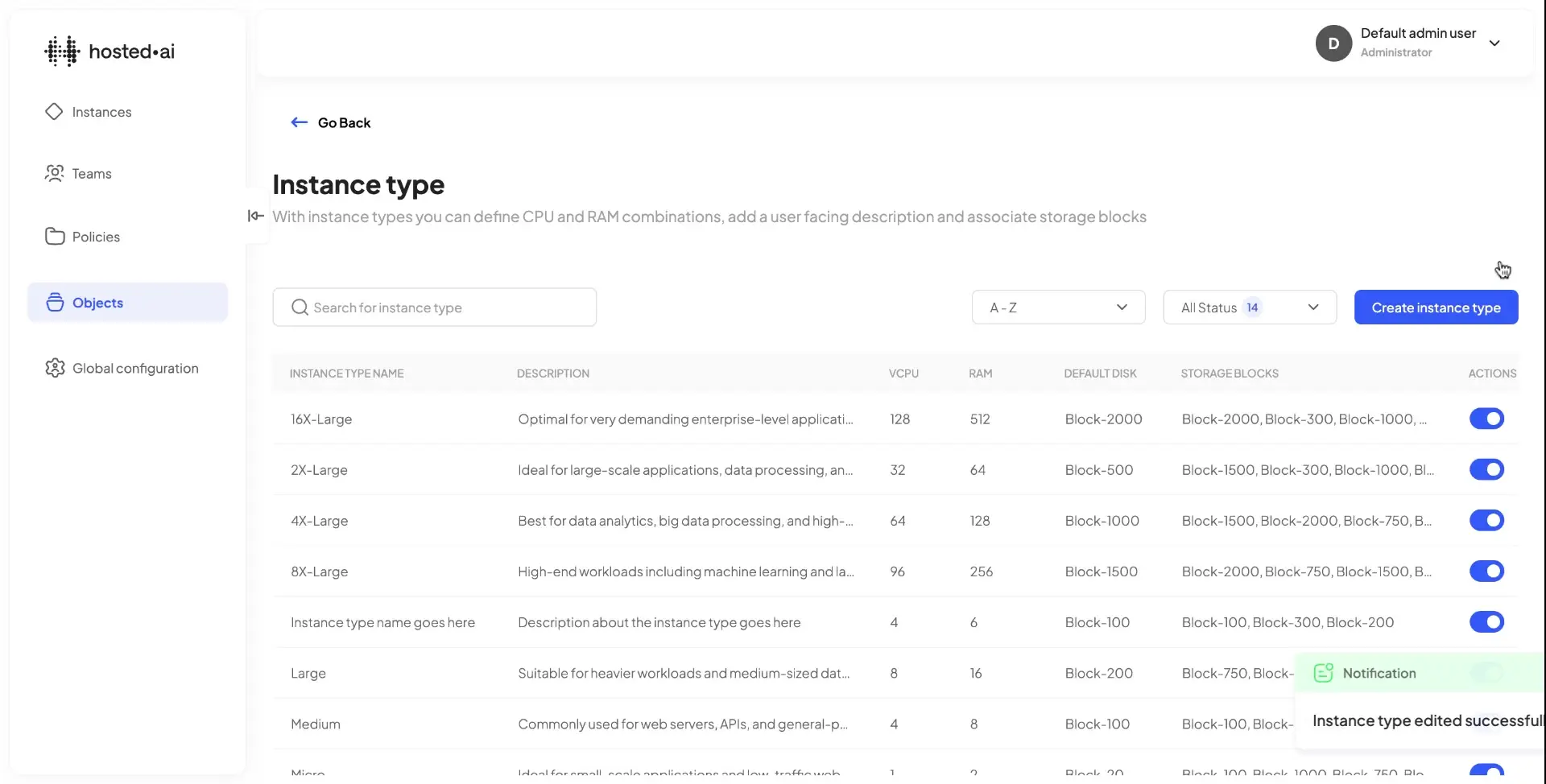Click the Teams sidebar icon
The width and height of the screenshot is (1546, 784).
pyautogui.click(x=53, y=173)
